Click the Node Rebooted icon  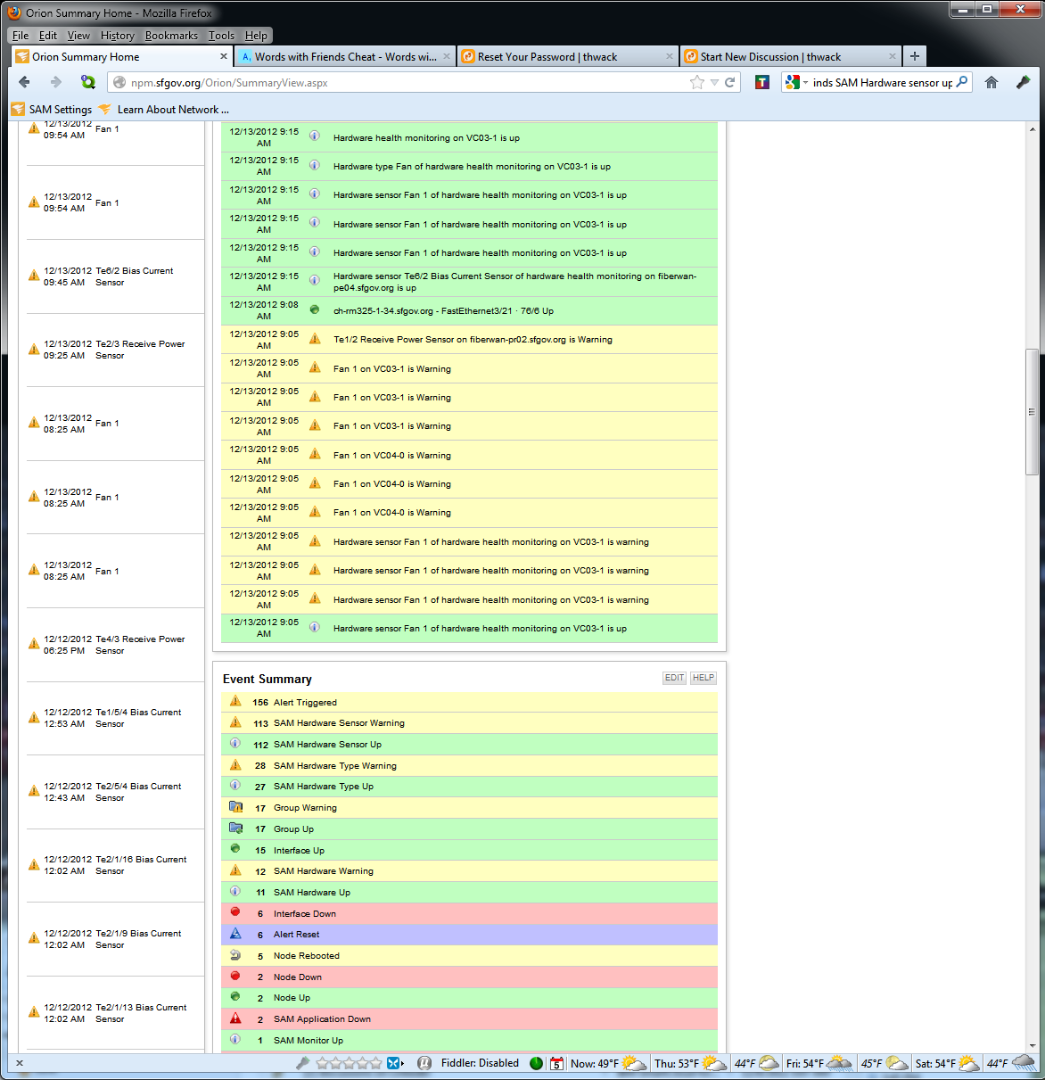point(236,955)
